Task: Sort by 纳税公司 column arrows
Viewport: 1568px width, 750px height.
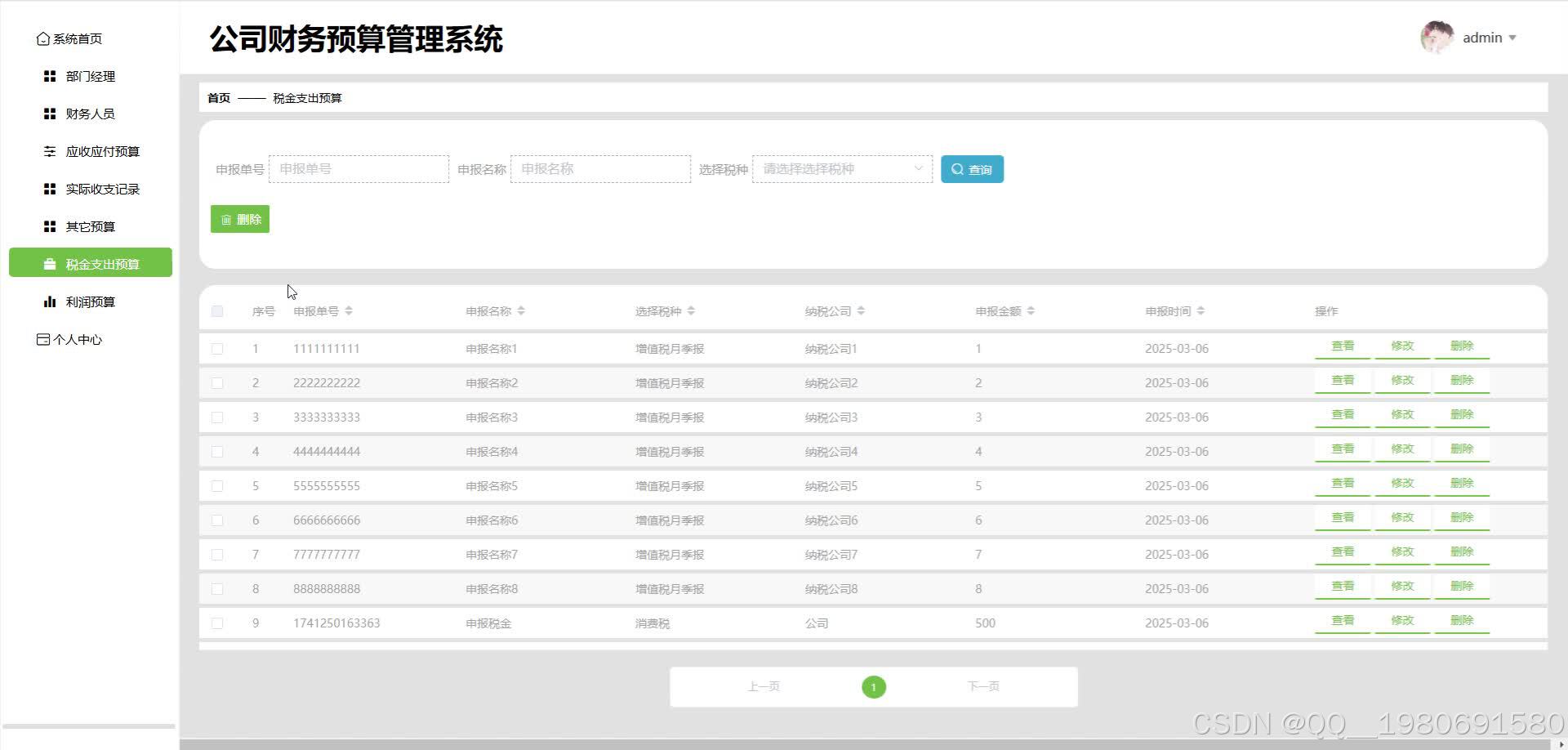Action: [x=861, y=311]
